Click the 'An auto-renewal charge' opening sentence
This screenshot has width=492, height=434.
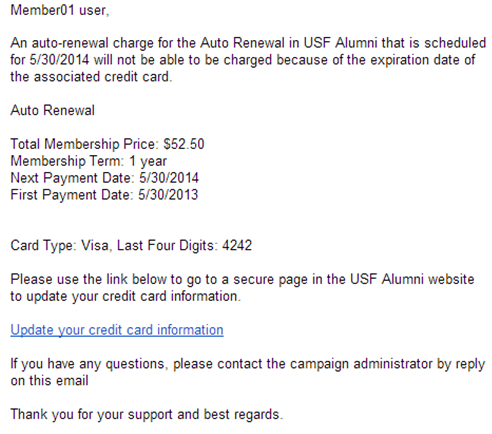click(248, 43)
